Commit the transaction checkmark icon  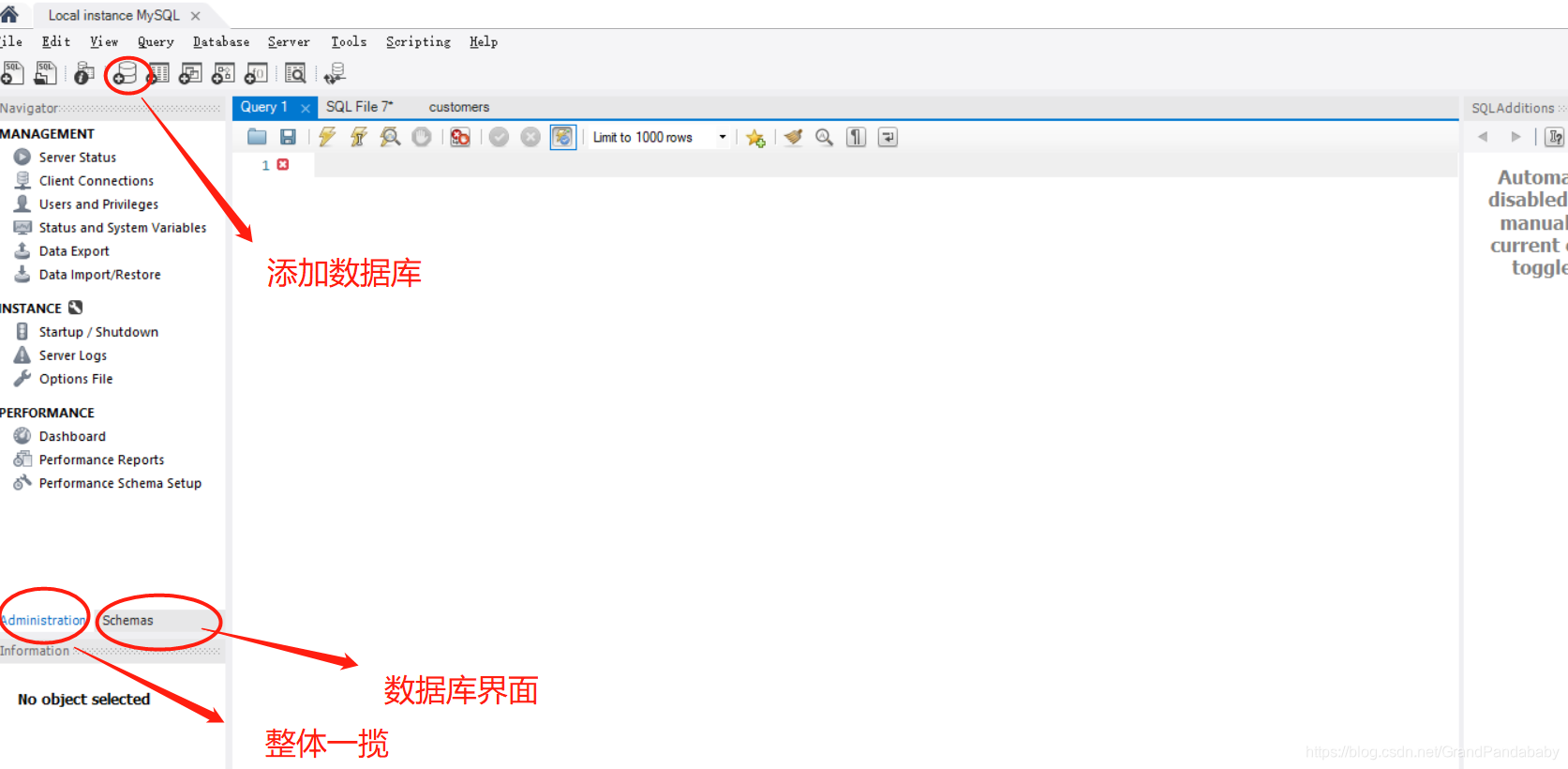499,137
